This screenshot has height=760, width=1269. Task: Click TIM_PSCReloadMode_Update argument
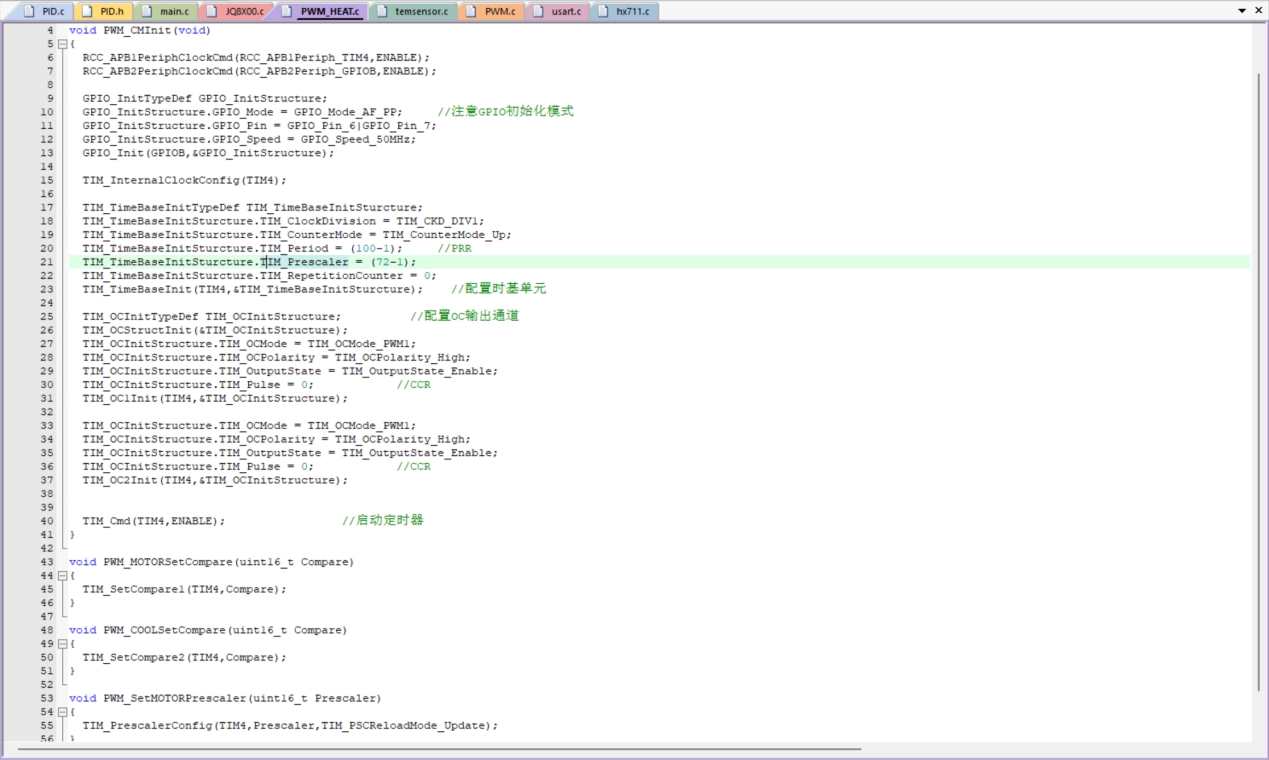[402, 726]
